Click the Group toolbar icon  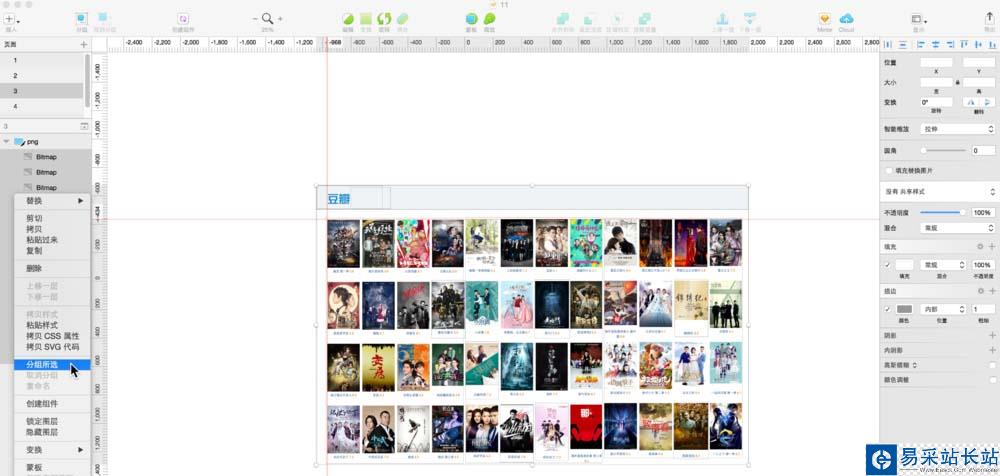(x=81, y=19)
